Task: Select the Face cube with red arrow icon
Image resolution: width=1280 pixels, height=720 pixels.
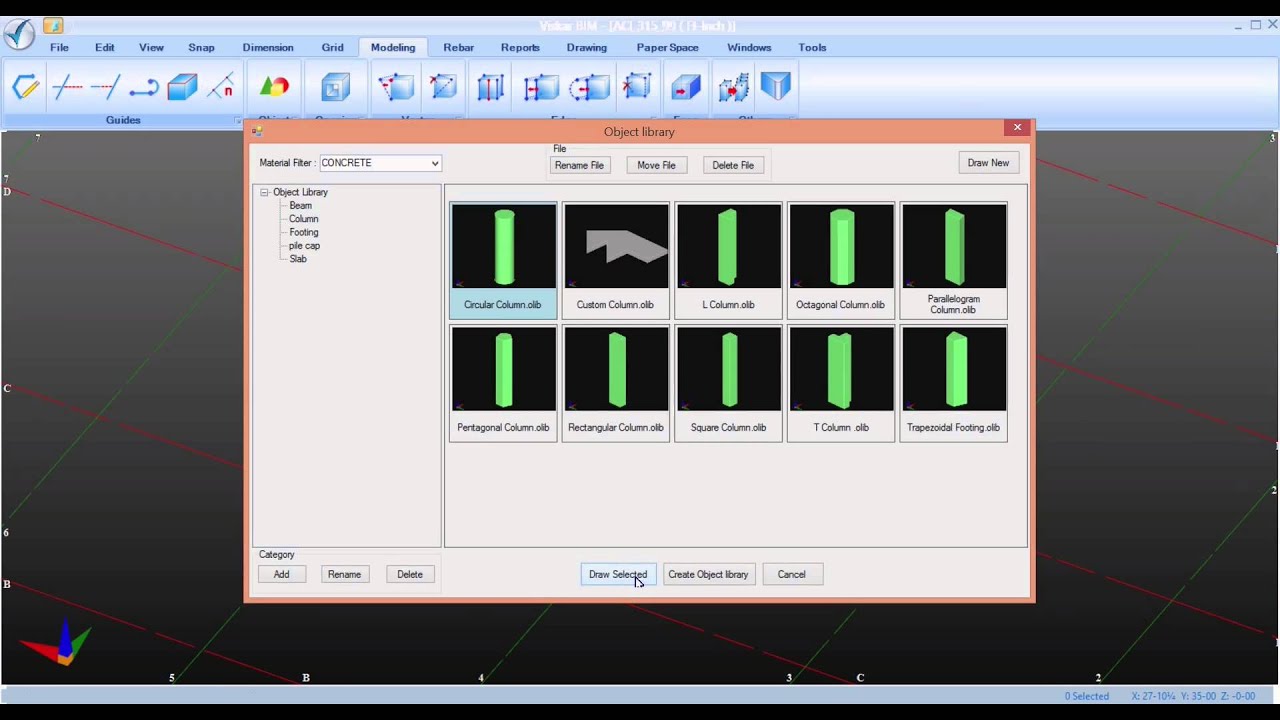Action: click(686, 87)
